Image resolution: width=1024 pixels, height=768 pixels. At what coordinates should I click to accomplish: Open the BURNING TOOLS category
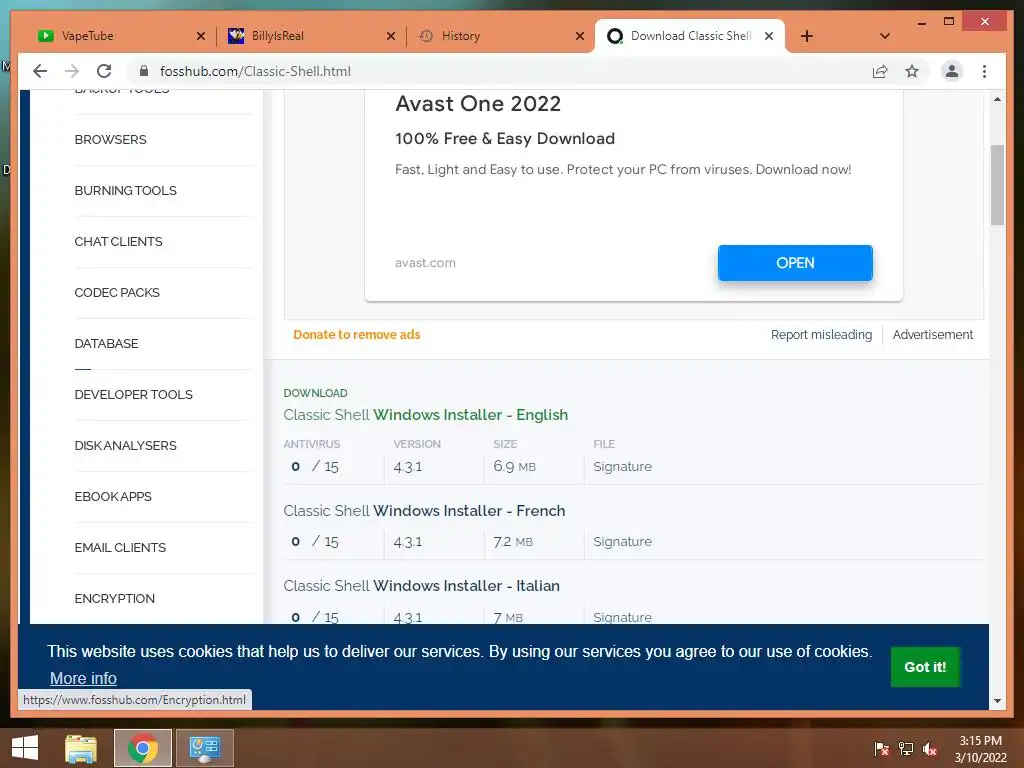point(125,191)
